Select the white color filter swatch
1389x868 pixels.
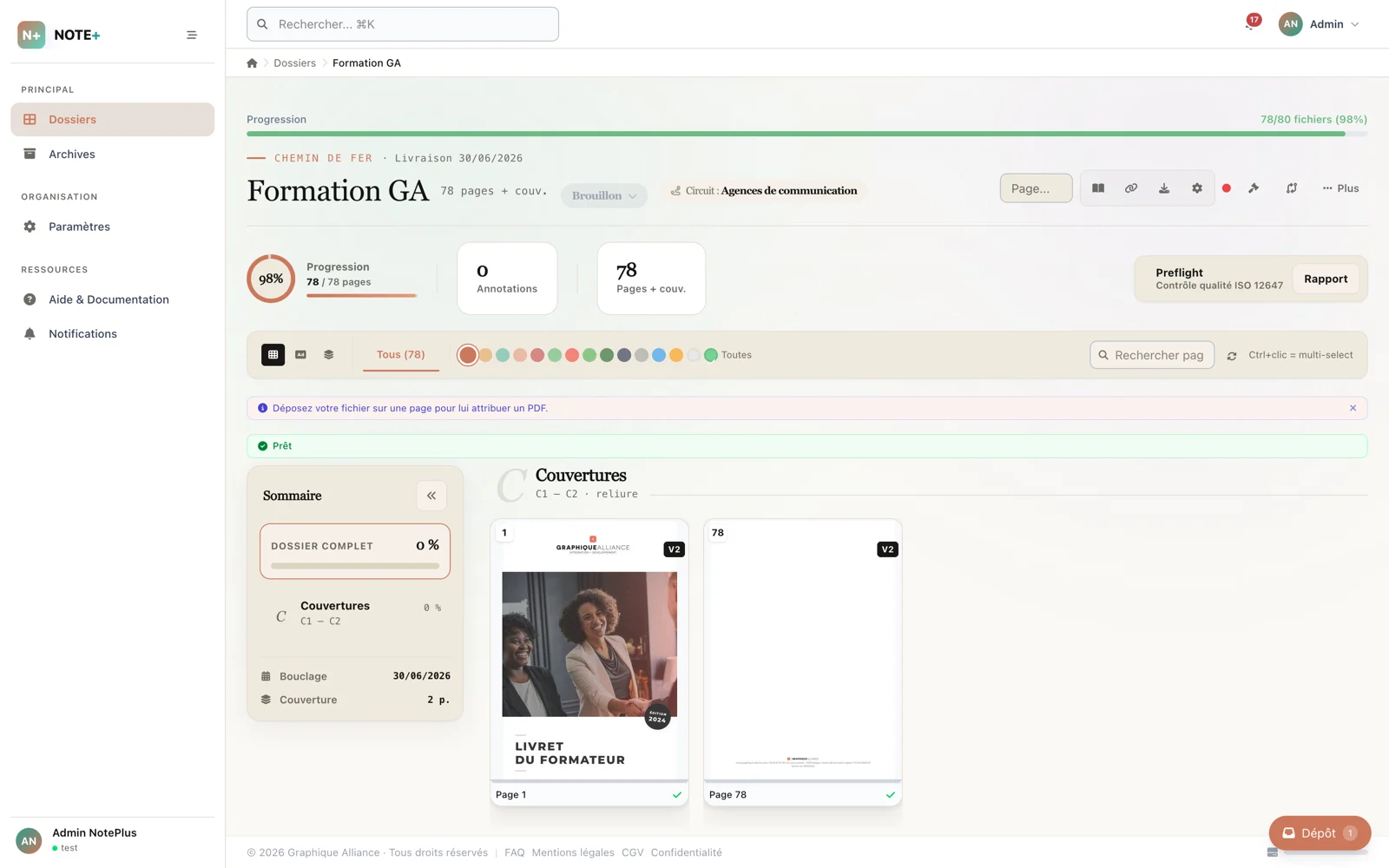click(x=694, y=355)
